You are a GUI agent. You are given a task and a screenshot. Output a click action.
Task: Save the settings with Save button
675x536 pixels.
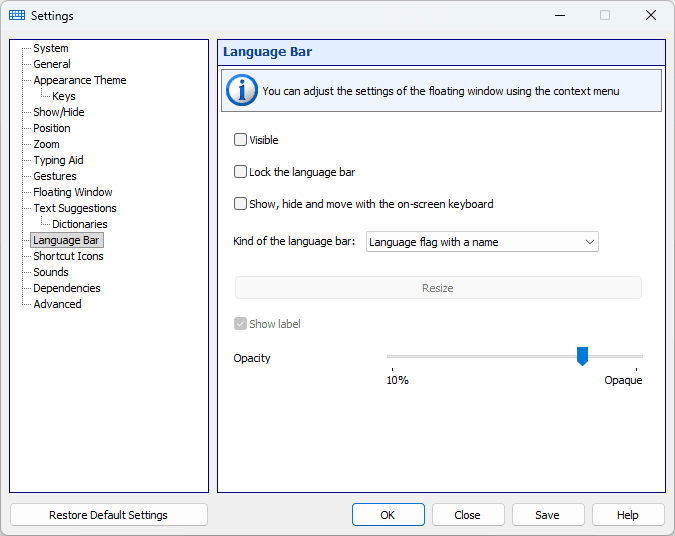(x=548, y=515)
